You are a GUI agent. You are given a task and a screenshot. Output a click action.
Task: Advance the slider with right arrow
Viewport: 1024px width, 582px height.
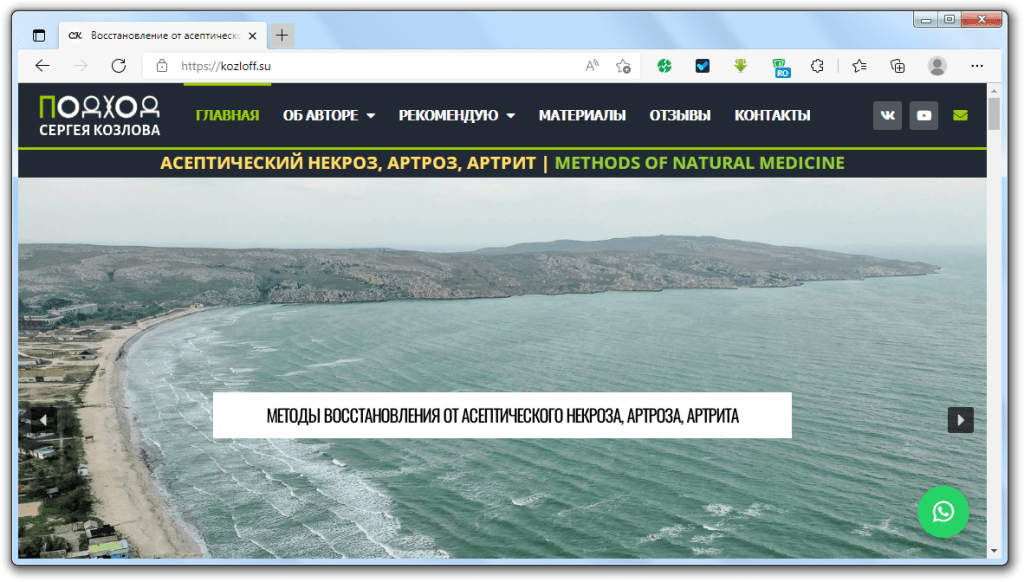coord(960,420)
